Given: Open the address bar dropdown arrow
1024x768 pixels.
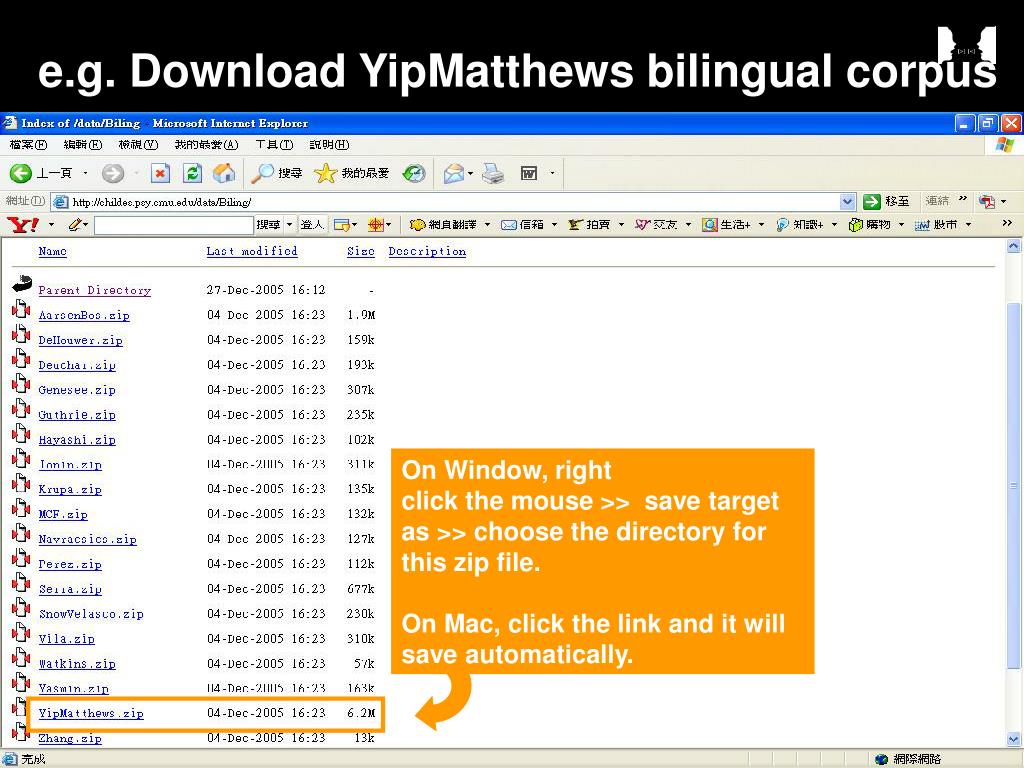Looking at the screenshot, I should coord(847,202).
